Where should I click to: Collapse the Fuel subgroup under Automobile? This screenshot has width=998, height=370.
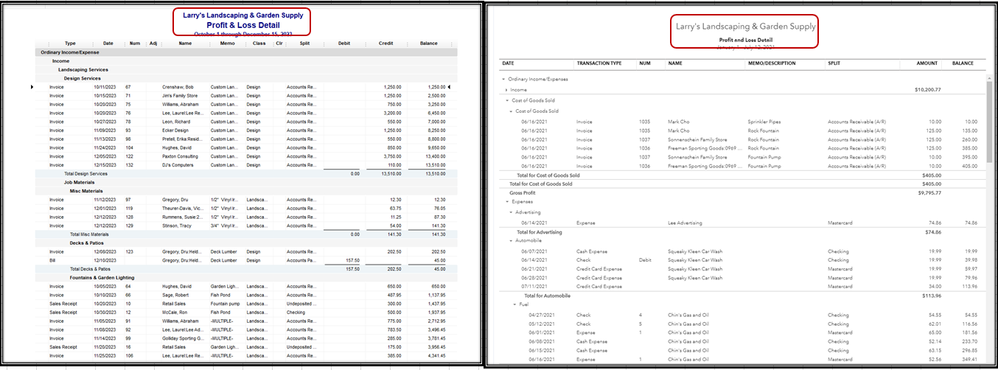tap(514, 304)
